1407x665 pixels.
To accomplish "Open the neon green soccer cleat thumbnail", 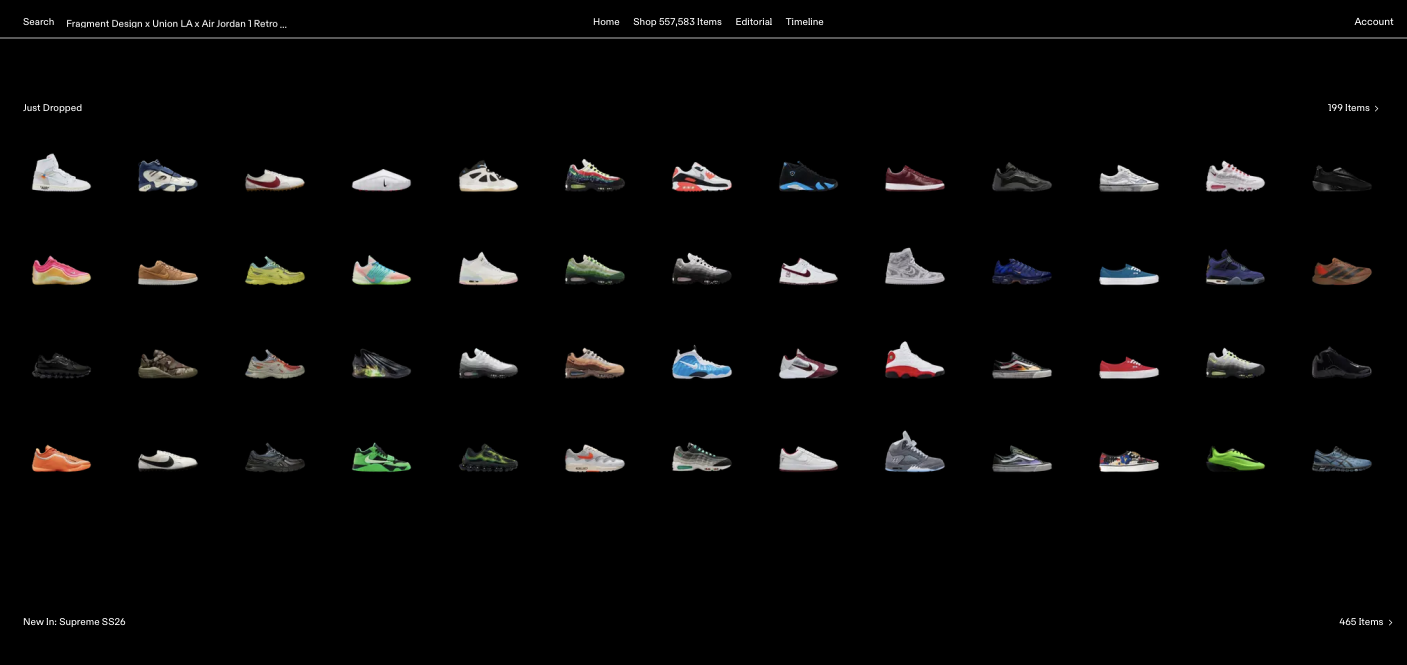I will point(1235,459).
